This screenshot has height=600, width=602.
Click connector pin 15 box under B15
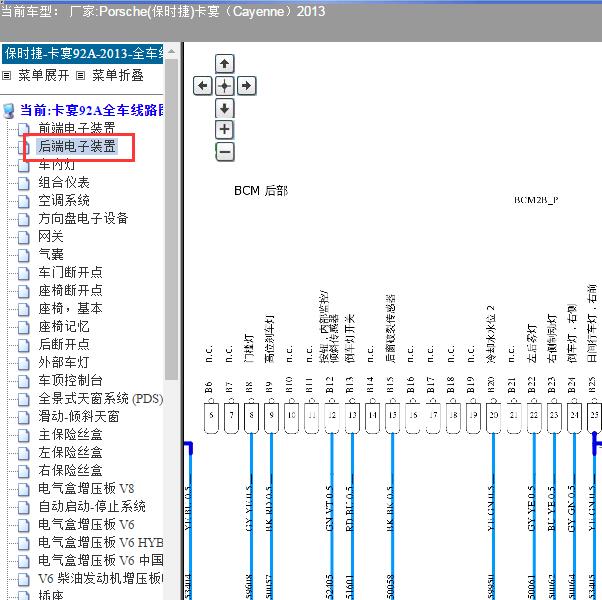[392, 418]
